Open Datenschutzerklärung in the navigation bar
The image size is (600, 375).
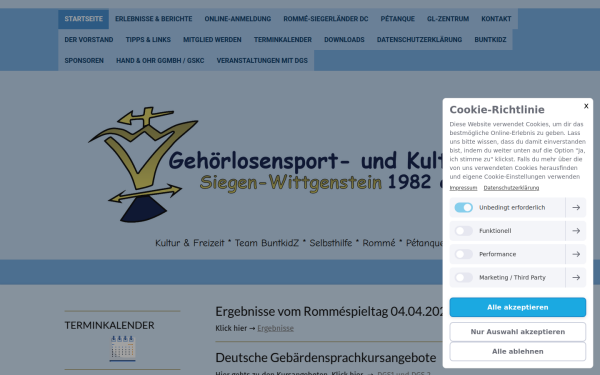click(x=419, y=40)
